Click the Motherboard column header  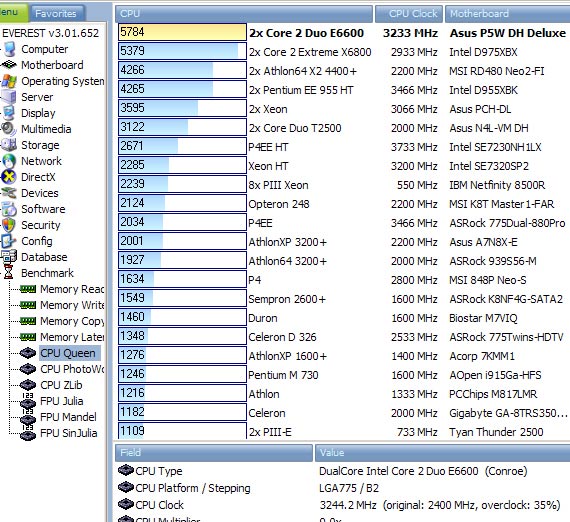tap(507, 14)
